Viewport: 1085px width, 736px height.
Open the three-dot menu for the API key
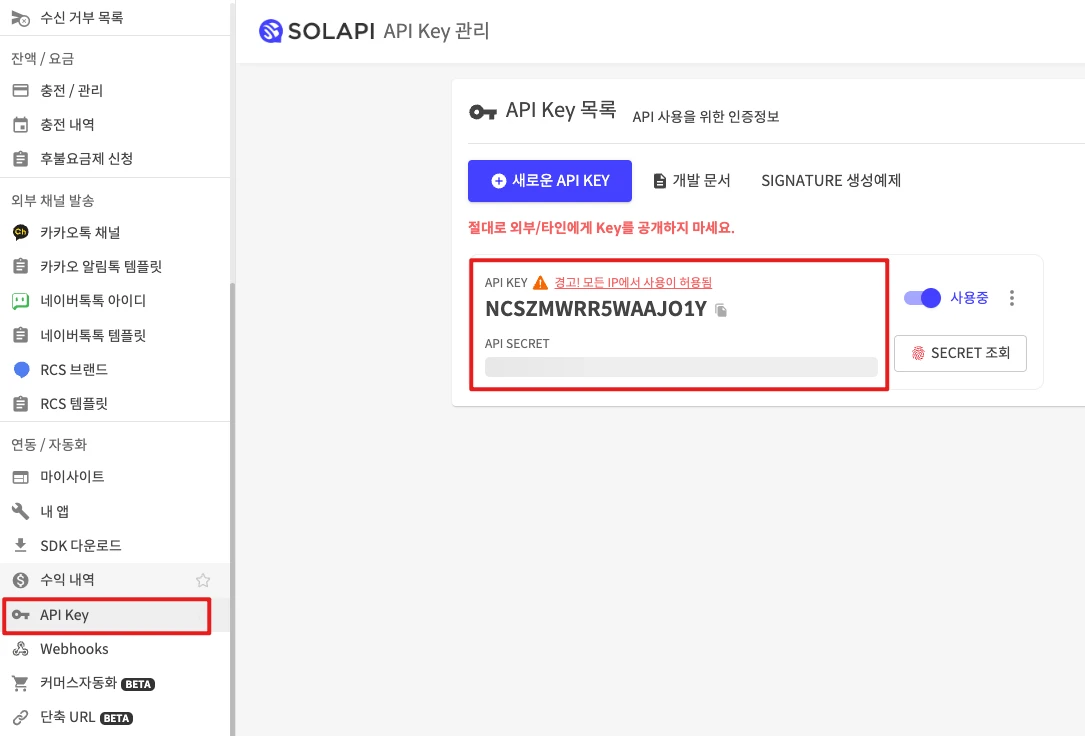pos(1012,298)
